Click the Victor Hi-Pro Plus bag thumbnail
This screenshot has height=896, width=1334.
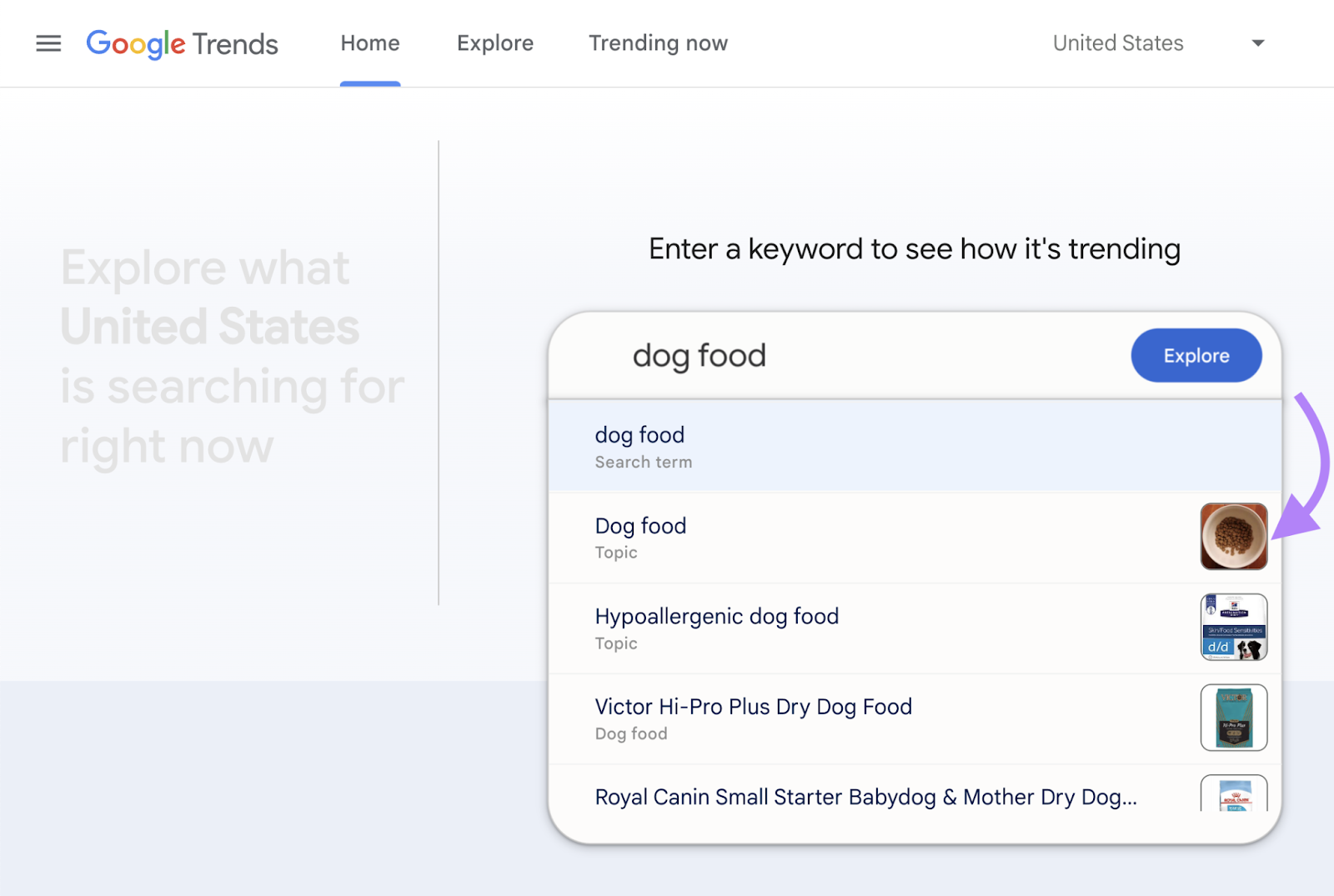[1234, 718]
